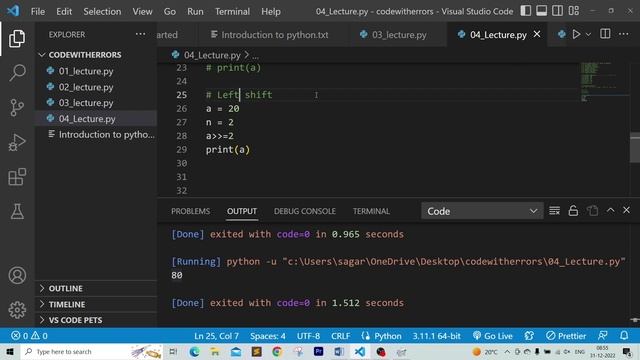Screen dimensions: 640x360
Task: Click Go Live server button
Action: (x=493, y=336)
